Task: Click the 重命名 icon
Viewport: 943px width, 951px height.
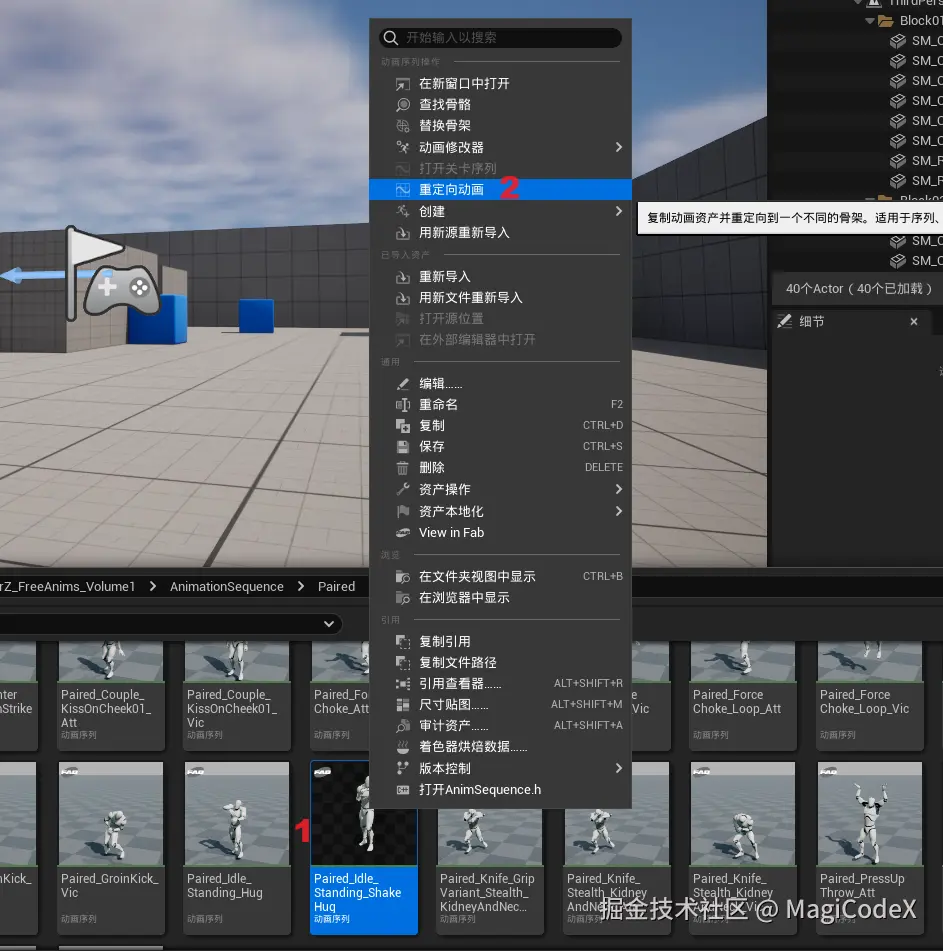Action: pyautogui.click(x=403, y=405)
